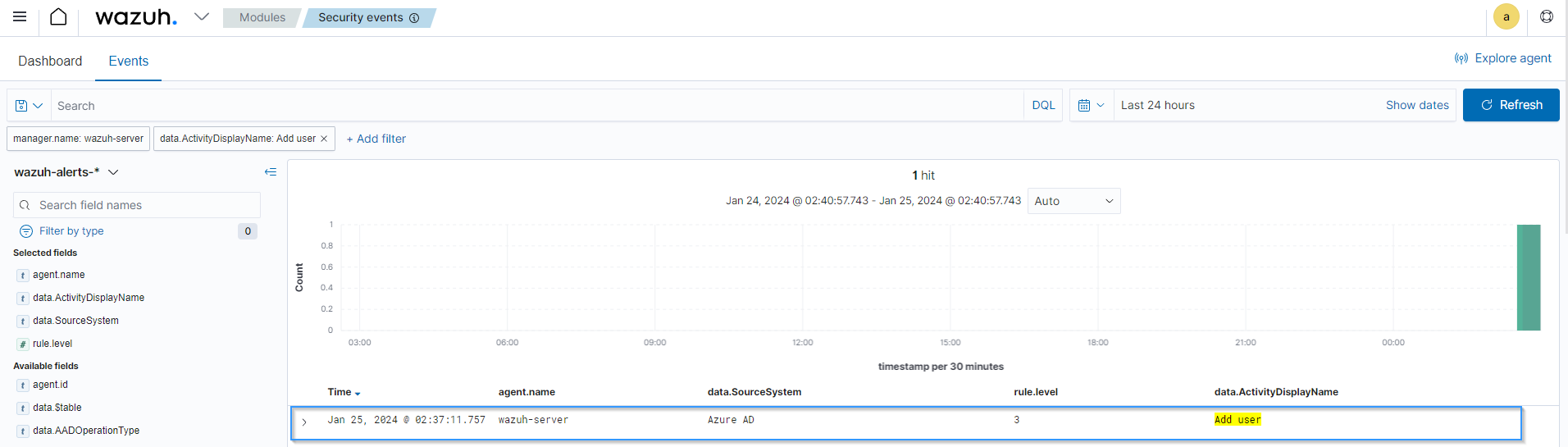This screenshot has height=447, width=1568.
Task: Collapse the fields sidebar
Action: point(270,172)
